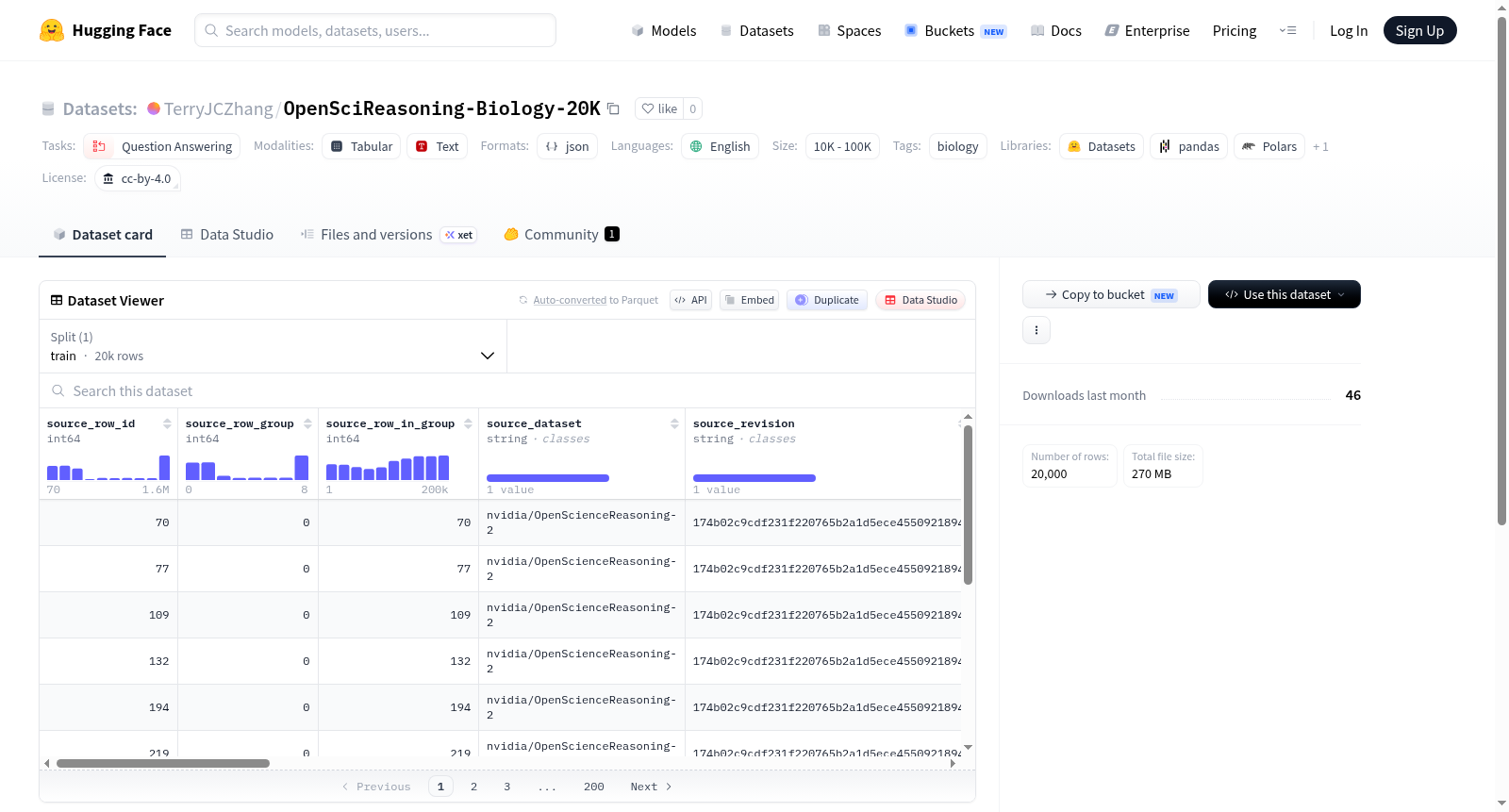Click the pandas library tag

pyautogui.click(x=1189, y=146)
